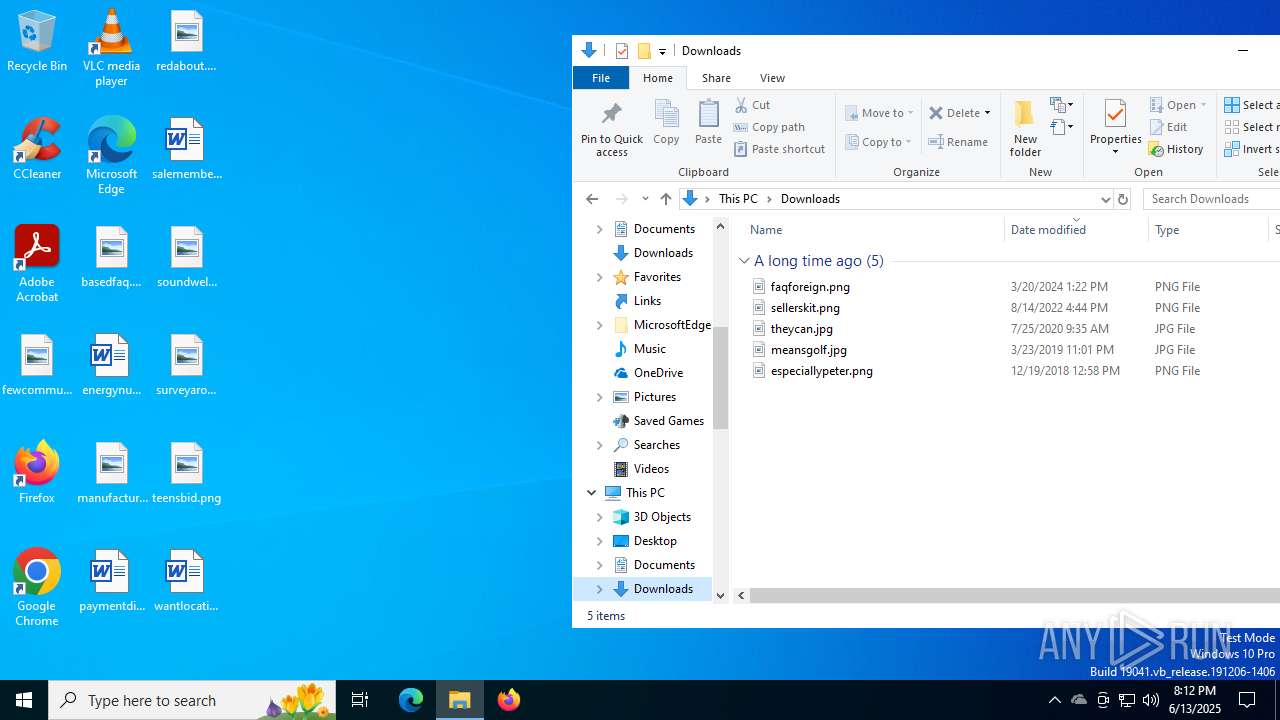
Task: Expand the 3D Objects tree node
Action: 600,517
